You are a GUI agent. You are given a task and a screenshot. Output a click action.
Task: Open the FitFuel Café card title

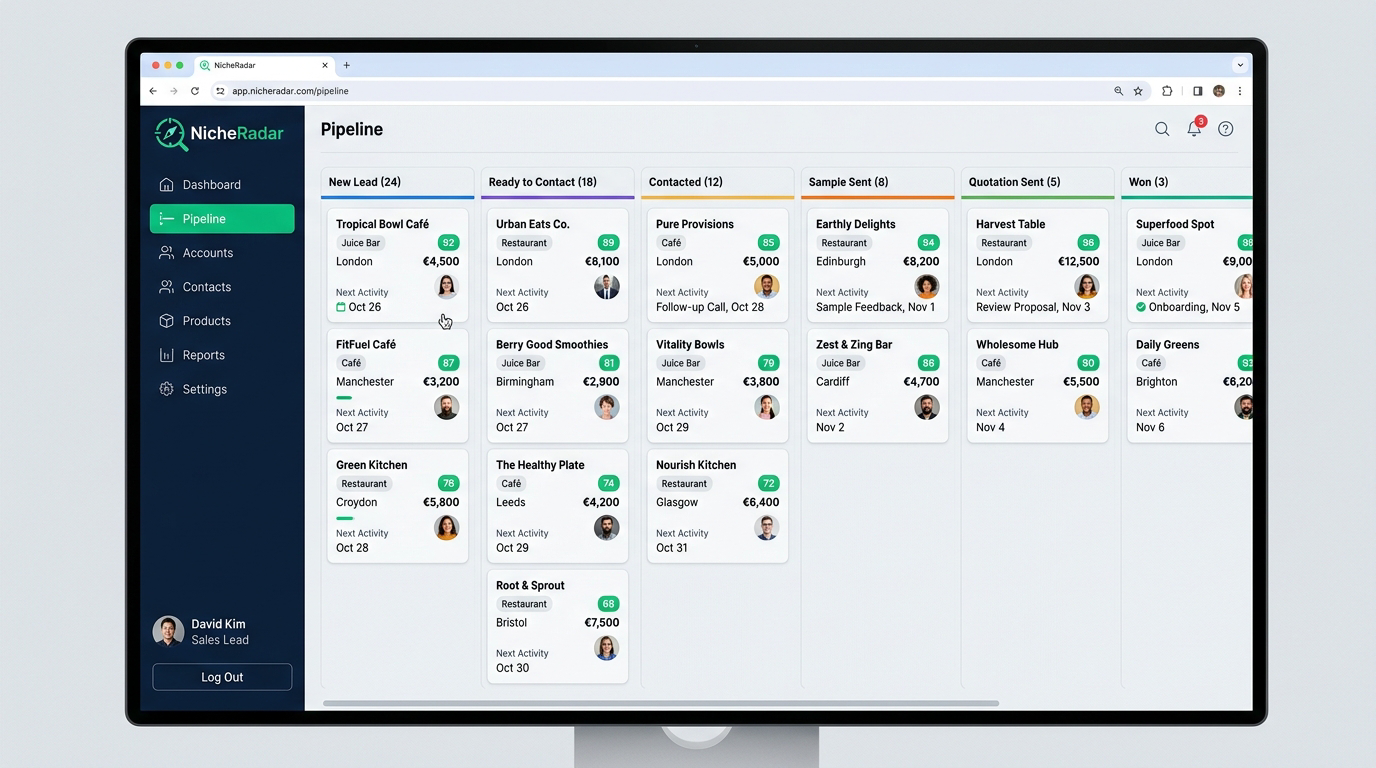click(366, 344)
